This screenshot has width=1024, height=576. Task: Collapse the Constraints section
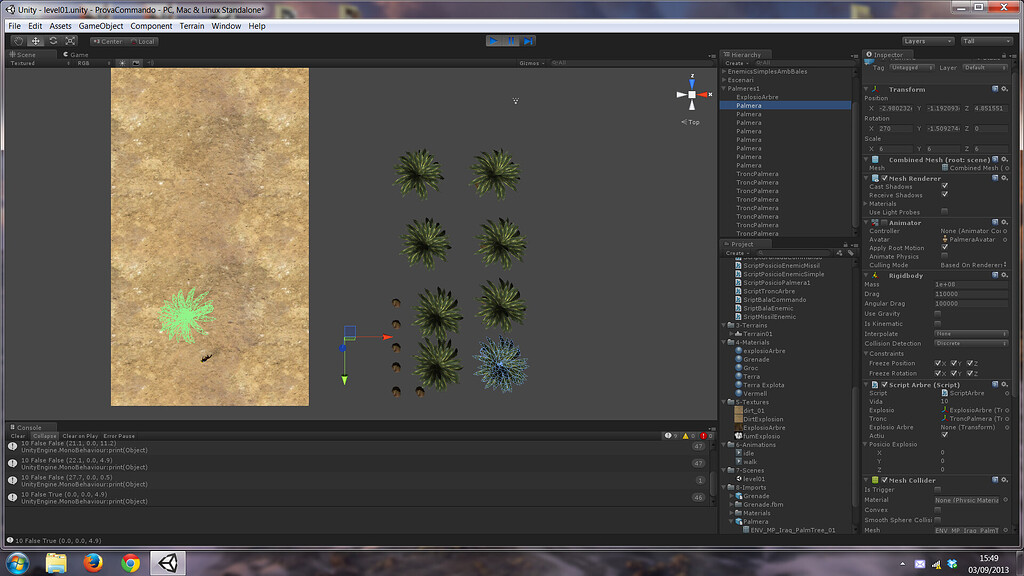pyautogui.click(x=866, y=354)
